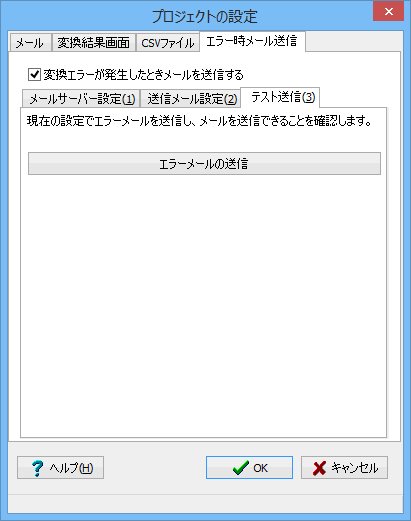This screenshot has height=521, width=411.
Task: Go to the メールサーバー設定(1) sub-tab
Action: pos(81,99)
